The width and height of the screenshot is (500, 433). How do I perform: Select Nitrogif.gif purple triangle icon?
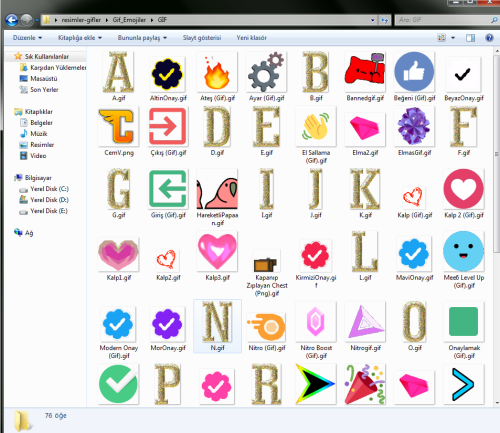tap(365, 322)
